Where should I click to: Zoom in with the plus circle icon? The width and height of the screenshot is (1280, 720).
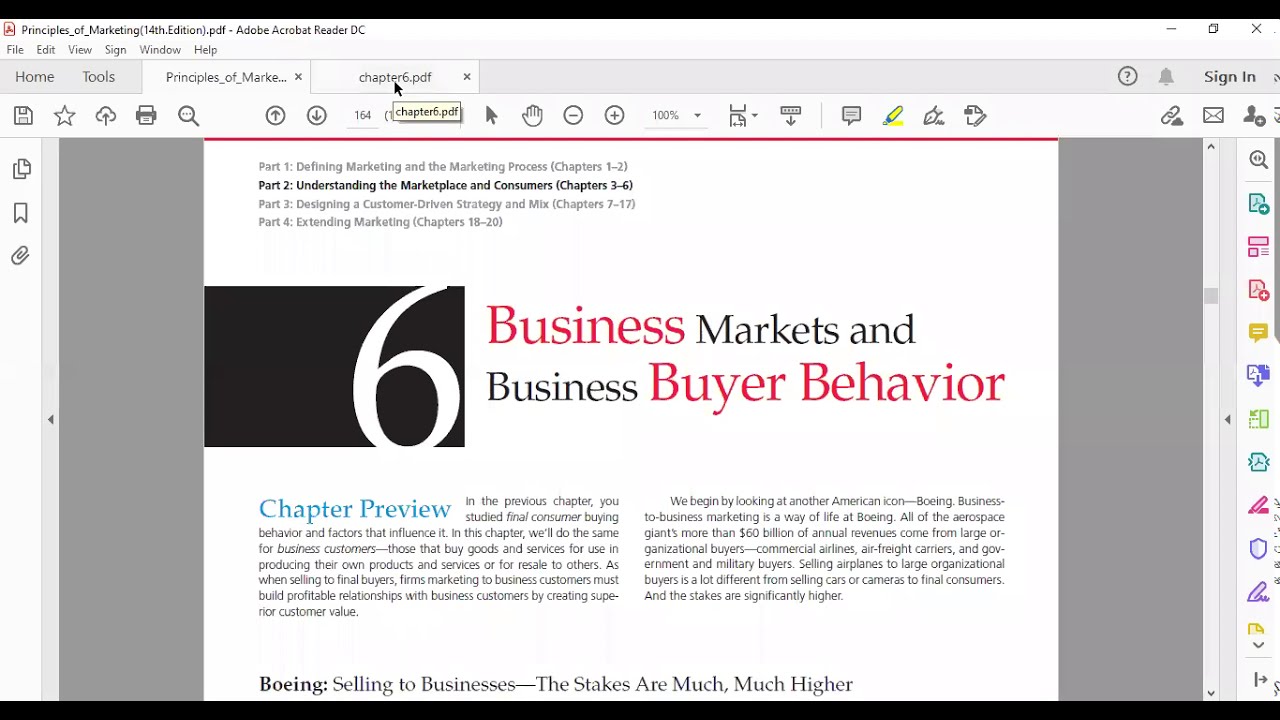(615, 116)
